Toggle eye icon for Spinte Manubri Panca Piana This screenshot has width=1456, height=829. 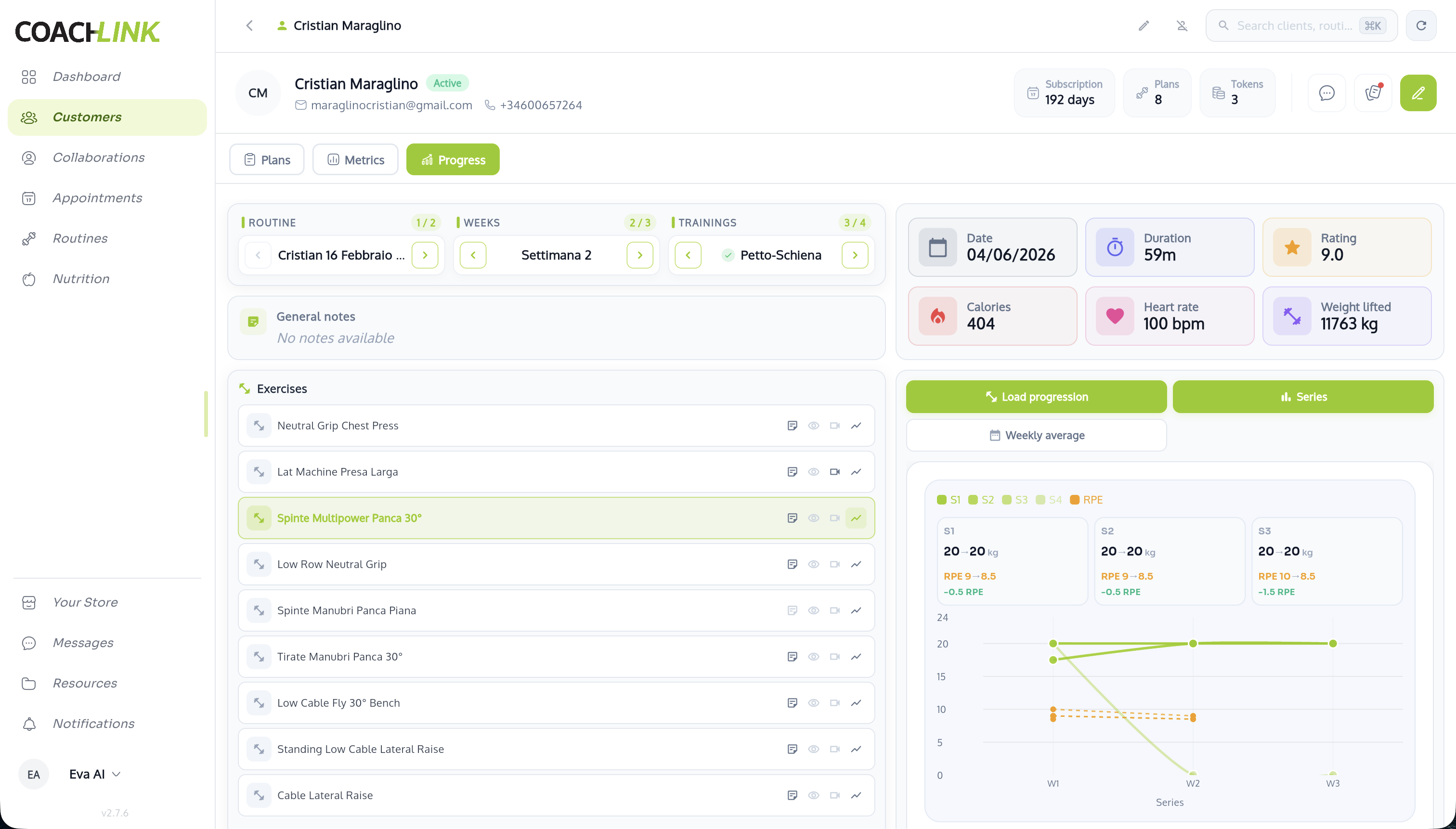click(813, 610)
